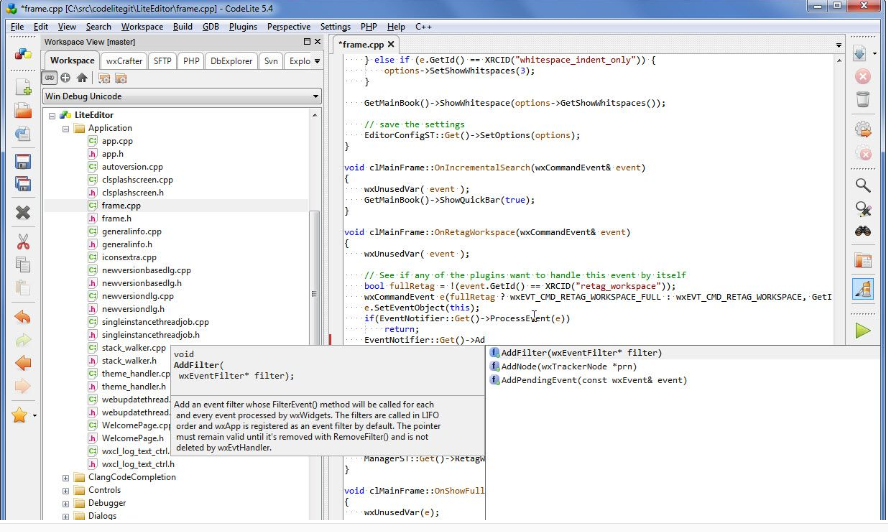This screenshot has height=532, width=888.
Task: Click the undo curved arrow icon
Action: click(23, 317)
